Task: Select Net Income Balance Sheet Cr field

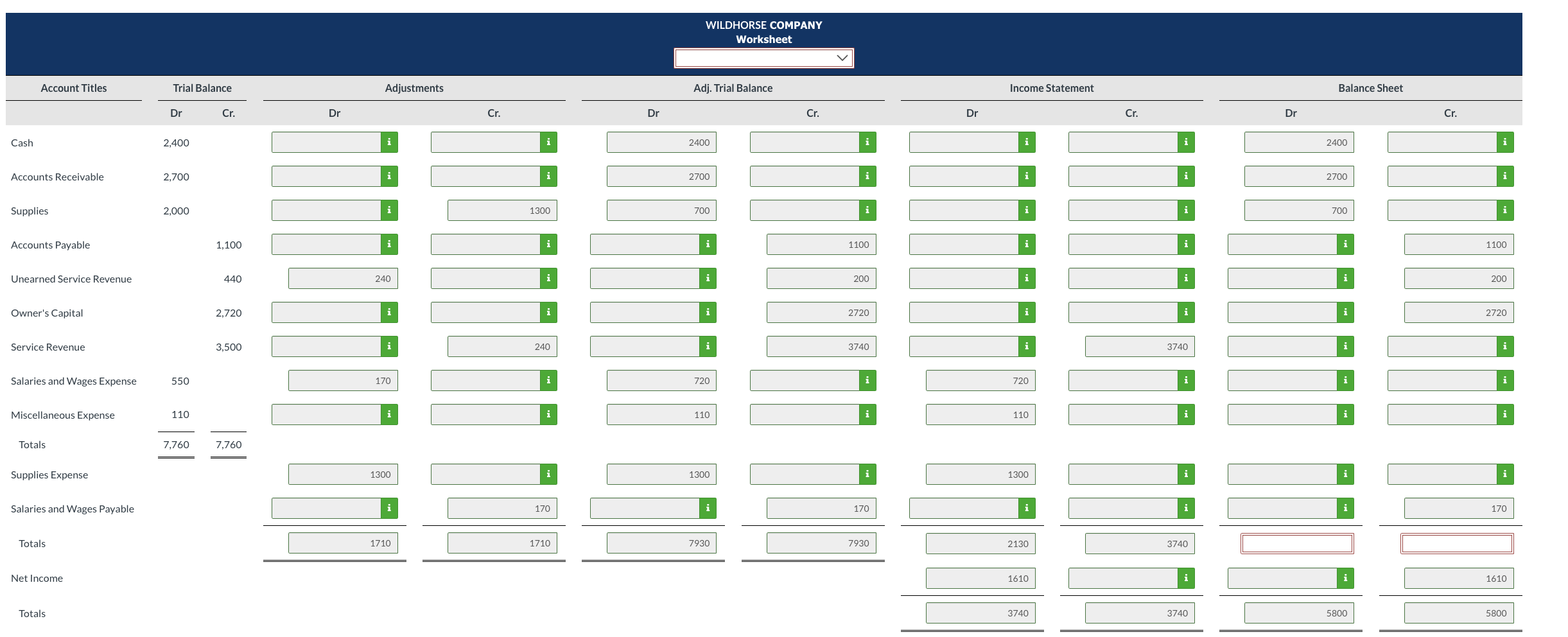Action: point(1459,578)
